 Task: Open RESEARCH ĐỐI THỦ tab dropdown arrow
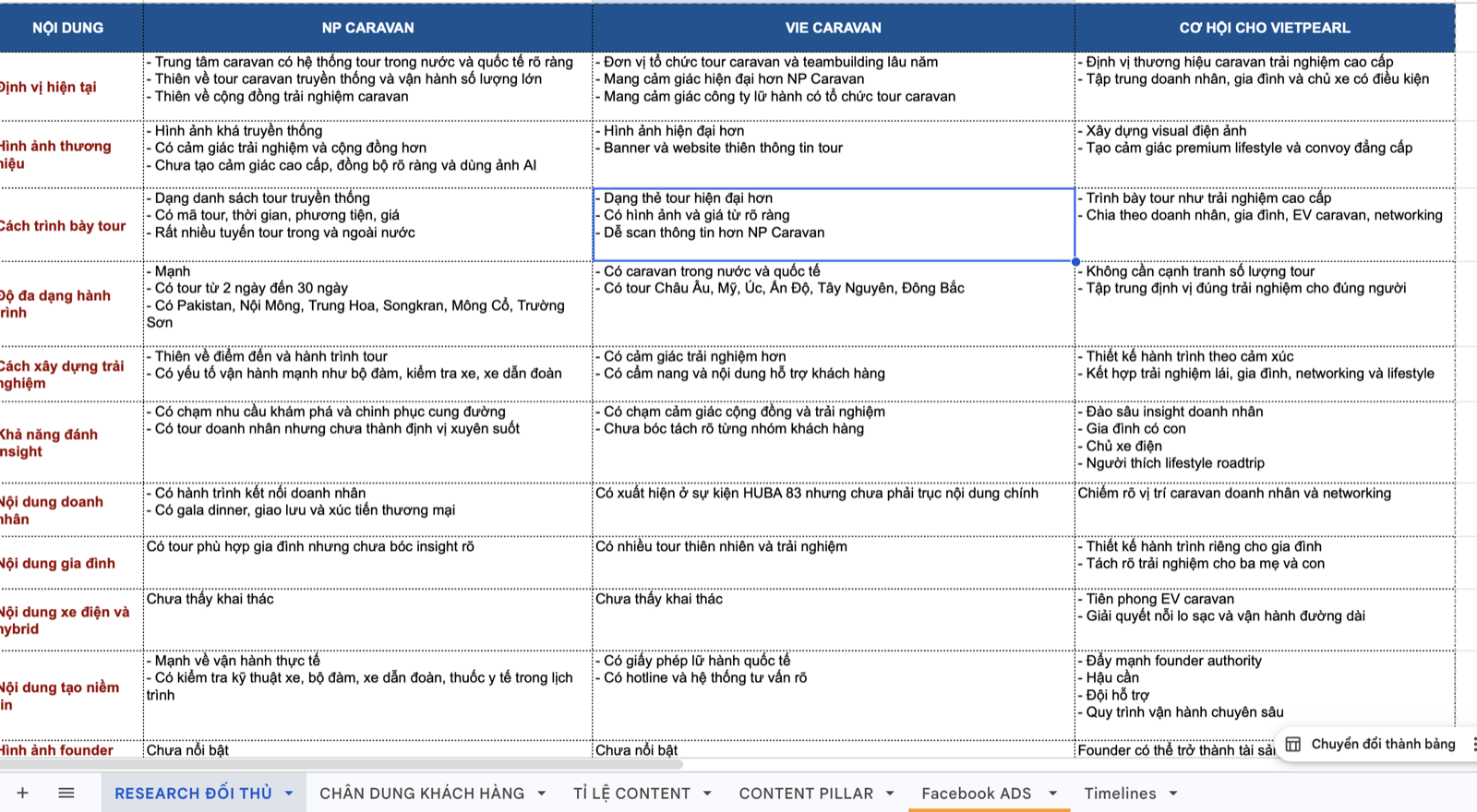[289, 793]
